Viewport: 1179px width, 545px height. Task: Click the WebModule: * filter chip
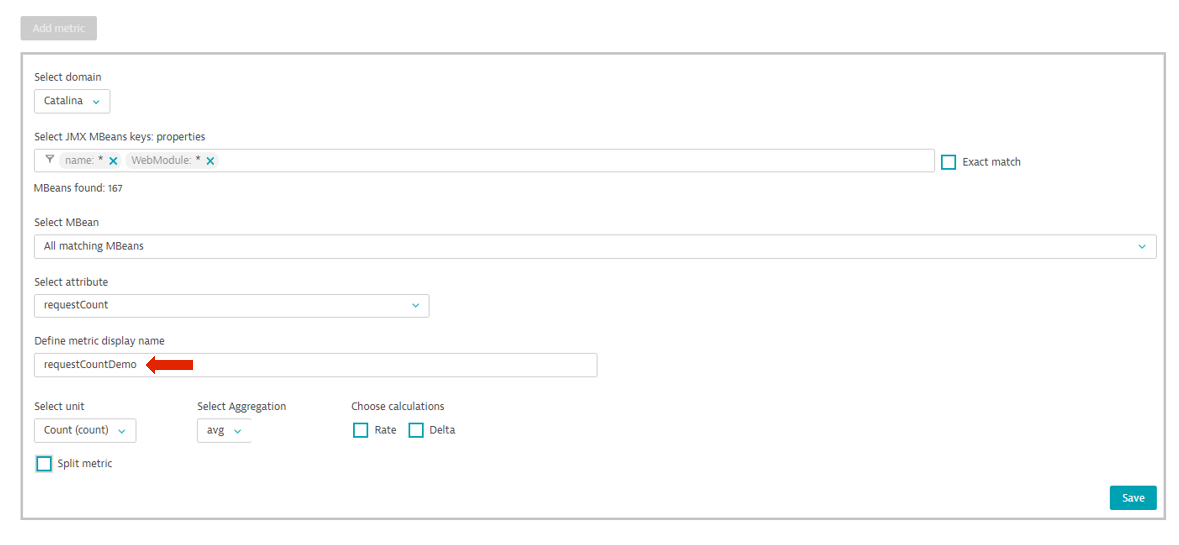[171, 161]
